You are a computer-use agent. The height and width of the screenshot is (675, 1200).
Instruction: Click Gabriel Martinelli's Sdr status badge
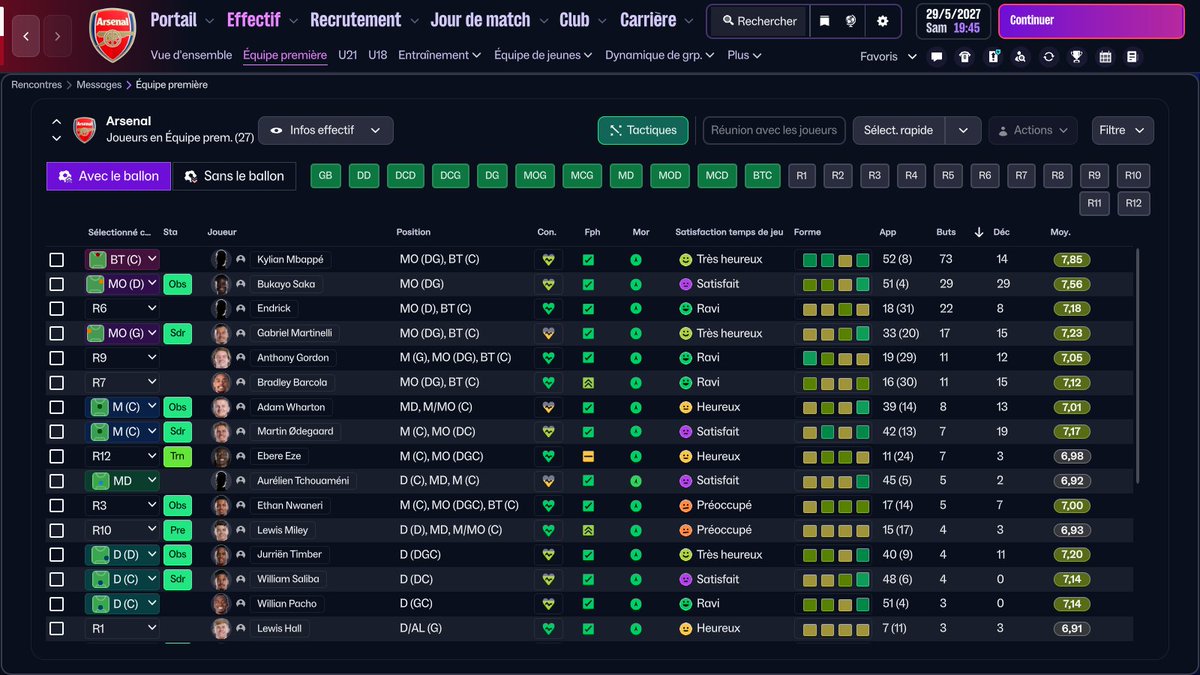(177, 333)
